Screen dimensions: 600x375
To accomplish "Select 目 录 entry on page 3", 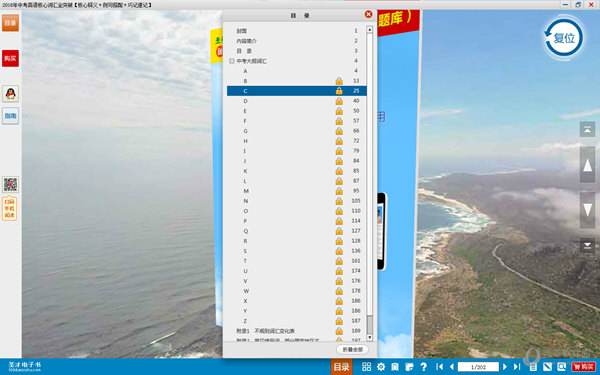I will pos(244,51).
